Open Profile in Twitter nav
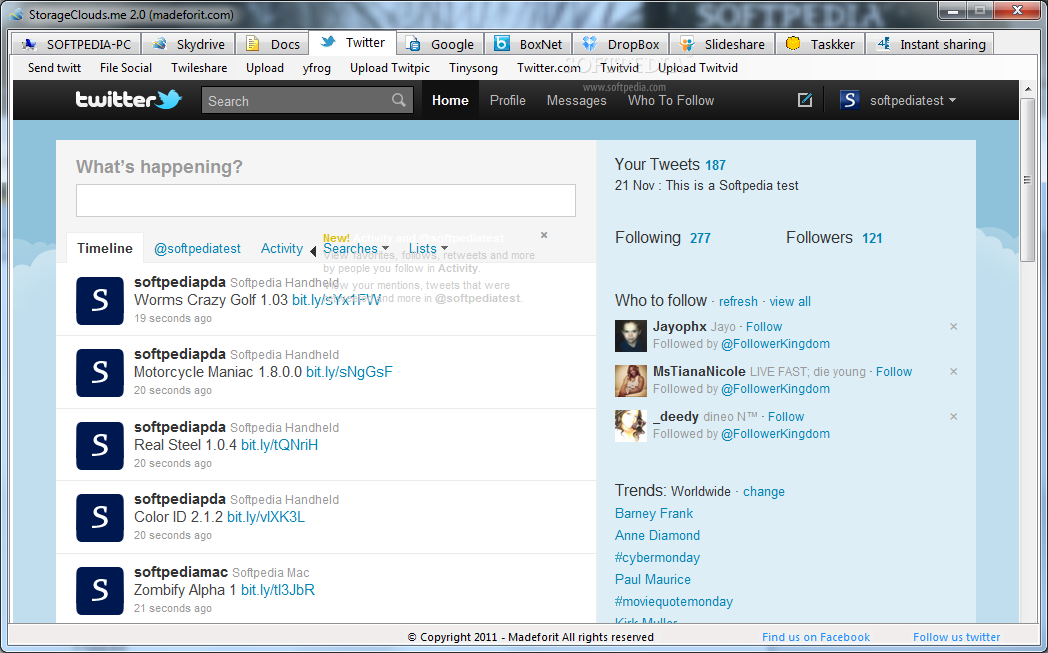The image size is (1048, 653). [507, 100]
